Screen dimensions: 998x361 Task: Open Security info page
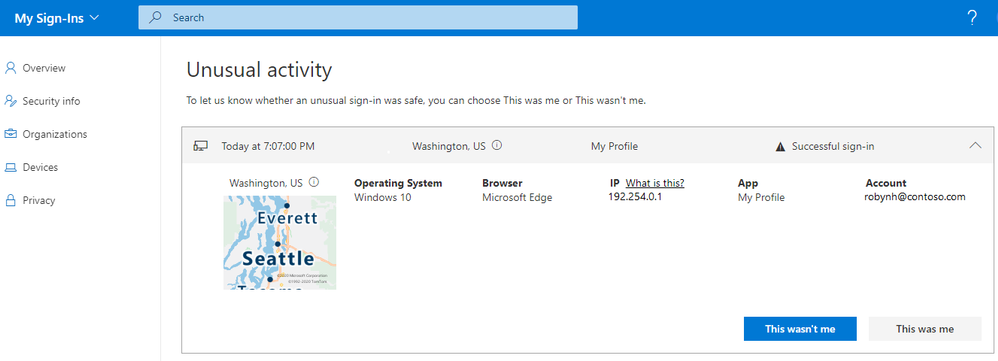[52, 101]
